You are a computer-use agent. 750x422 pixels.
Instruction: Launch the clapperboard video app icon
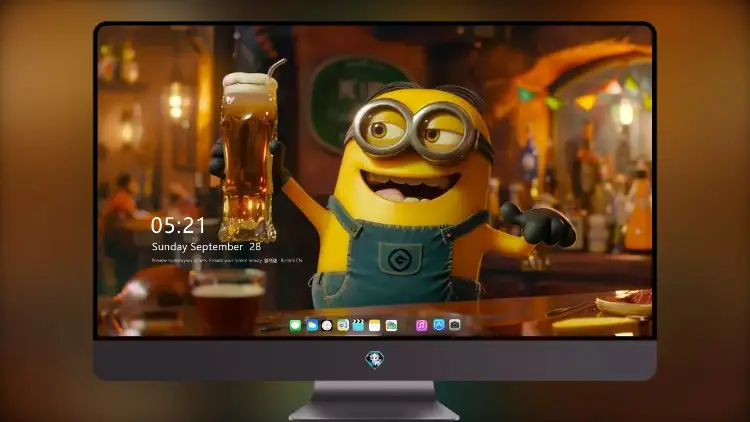(x=358, y=325)
